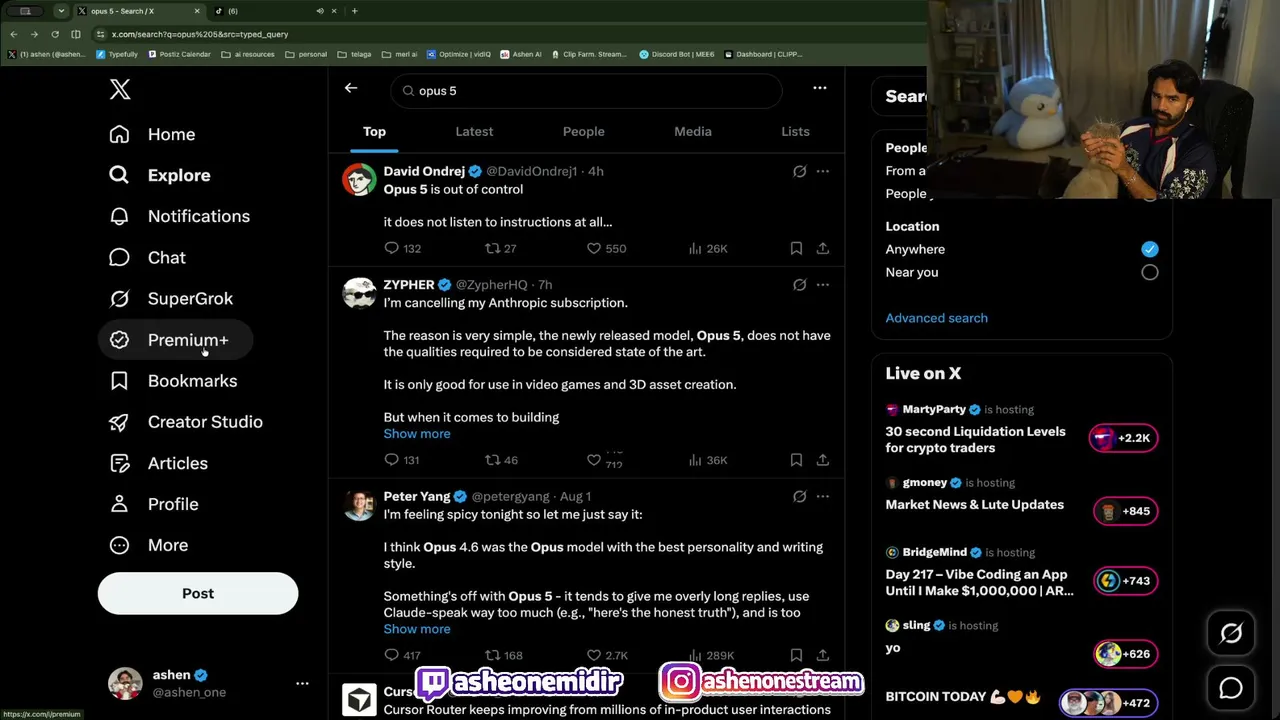Open the floating chat drawer button
Viewport: 1280px width, 720px height.
pos(1231,688)
